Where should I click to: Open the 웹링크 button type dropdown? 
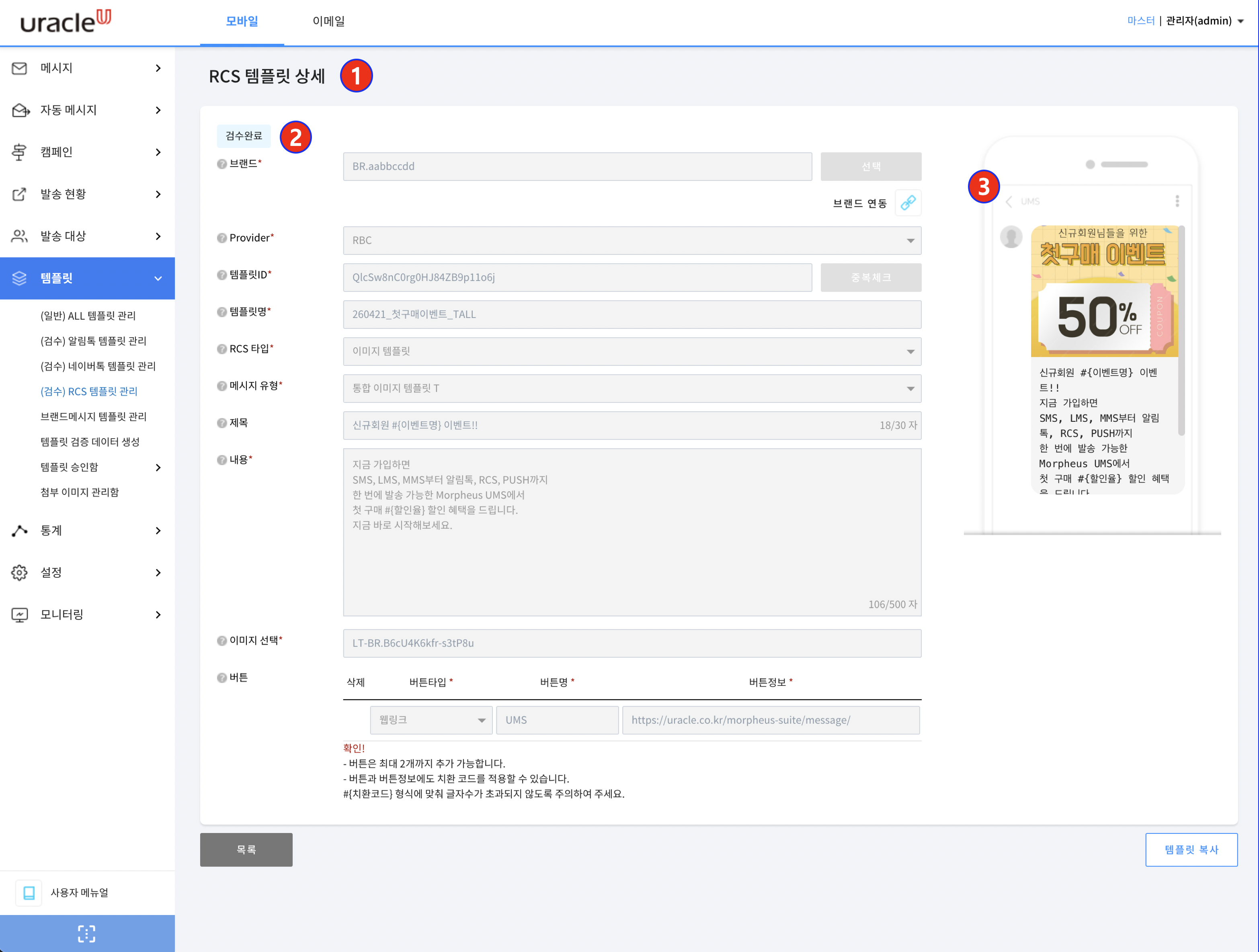431,720
